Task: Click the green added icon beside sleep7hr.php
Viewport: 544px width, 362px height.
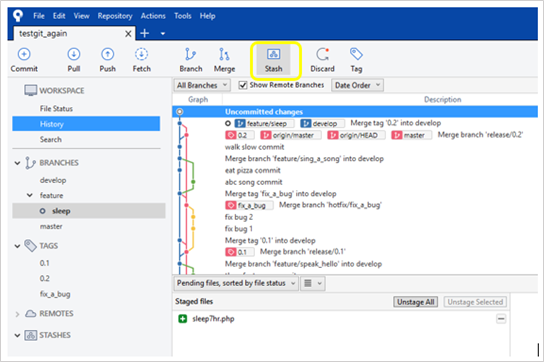Action: [182, 319]
